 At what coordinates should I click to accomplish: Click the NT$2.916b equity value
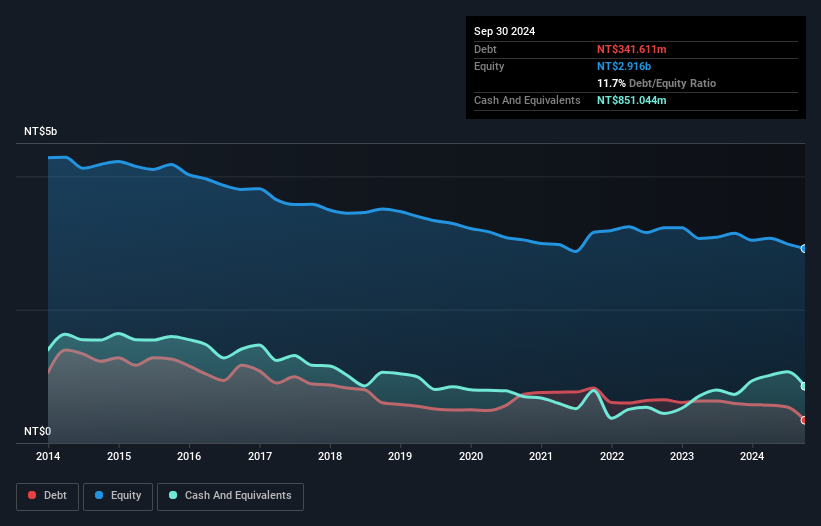click(624, 66)
